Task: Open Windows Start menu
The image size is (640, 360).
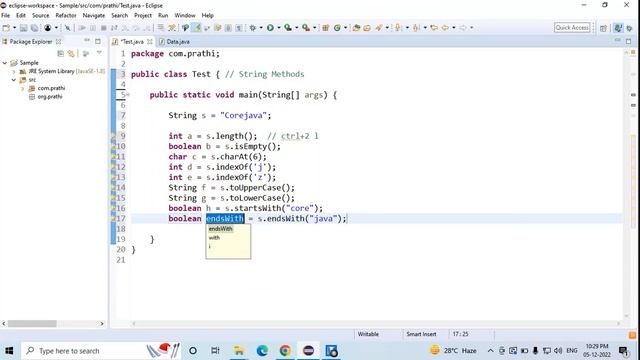Action: [9, 351]
